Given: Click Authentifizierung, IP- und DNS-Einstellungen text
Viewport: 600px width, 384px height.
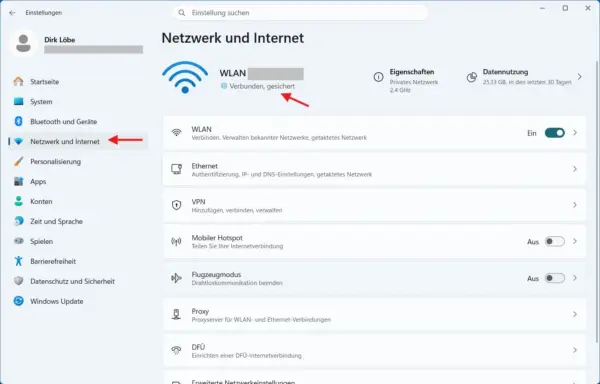Looking at the screenshot, I should pos(282,174).
